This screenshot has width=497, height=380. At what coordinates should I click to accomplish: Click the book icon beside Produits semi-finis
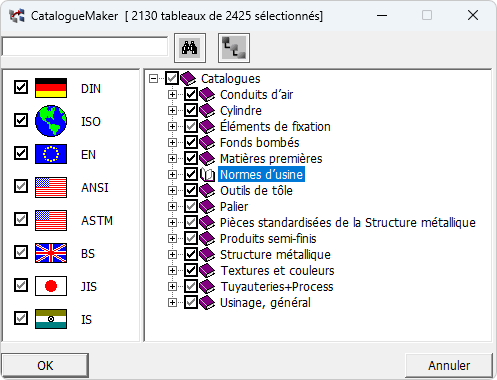207,238
